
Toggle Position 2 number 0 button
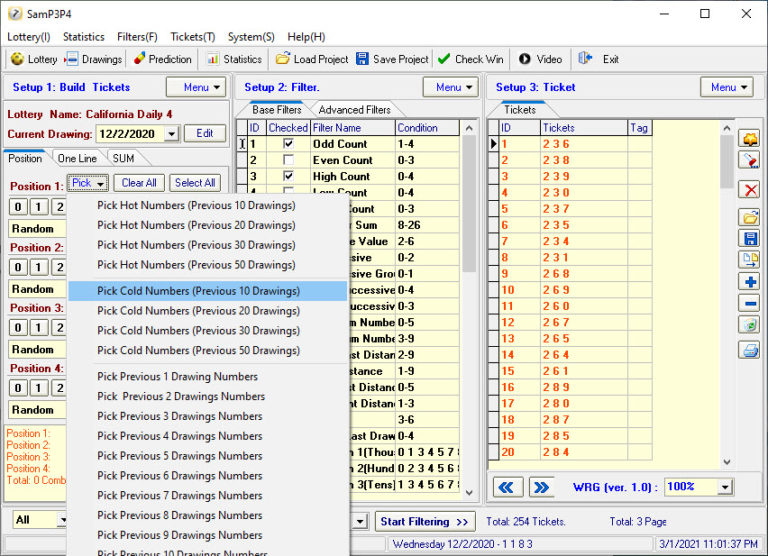click(18, 267)
